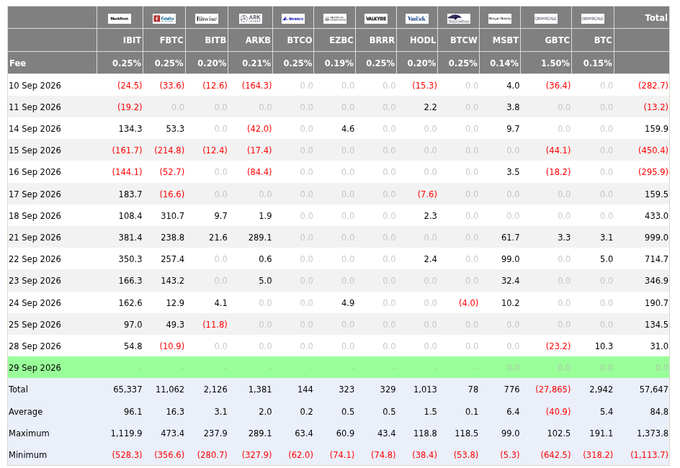
Task: Click the (19.2) IBIT value on 11 Sep
Action: coord(130,107)
